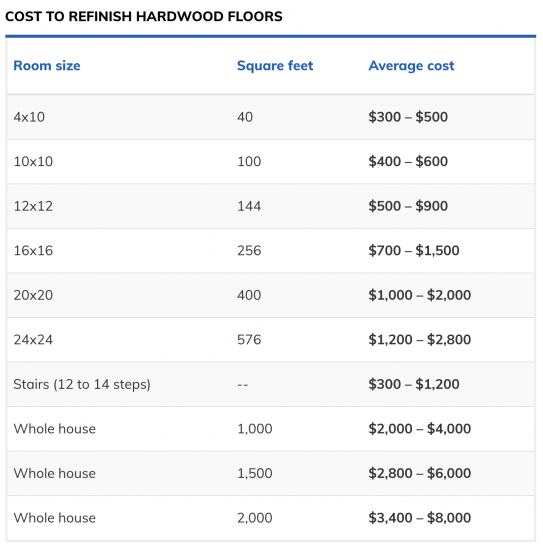Click the Average cost column header
The height and width of the screenshot is (544, 543).
(x=411, y=66)
